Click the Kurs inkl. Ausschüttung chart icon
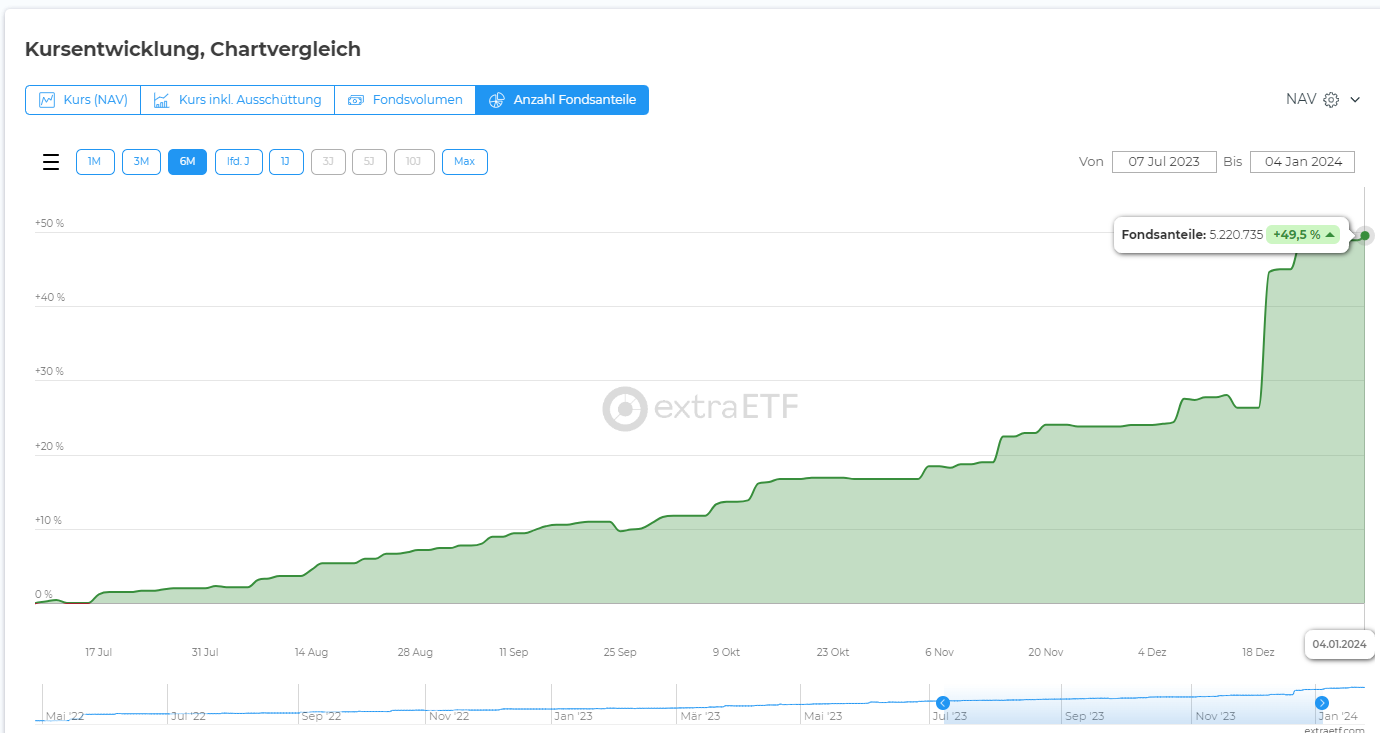This screenshot has width=1380, height=733. point(162,100)
